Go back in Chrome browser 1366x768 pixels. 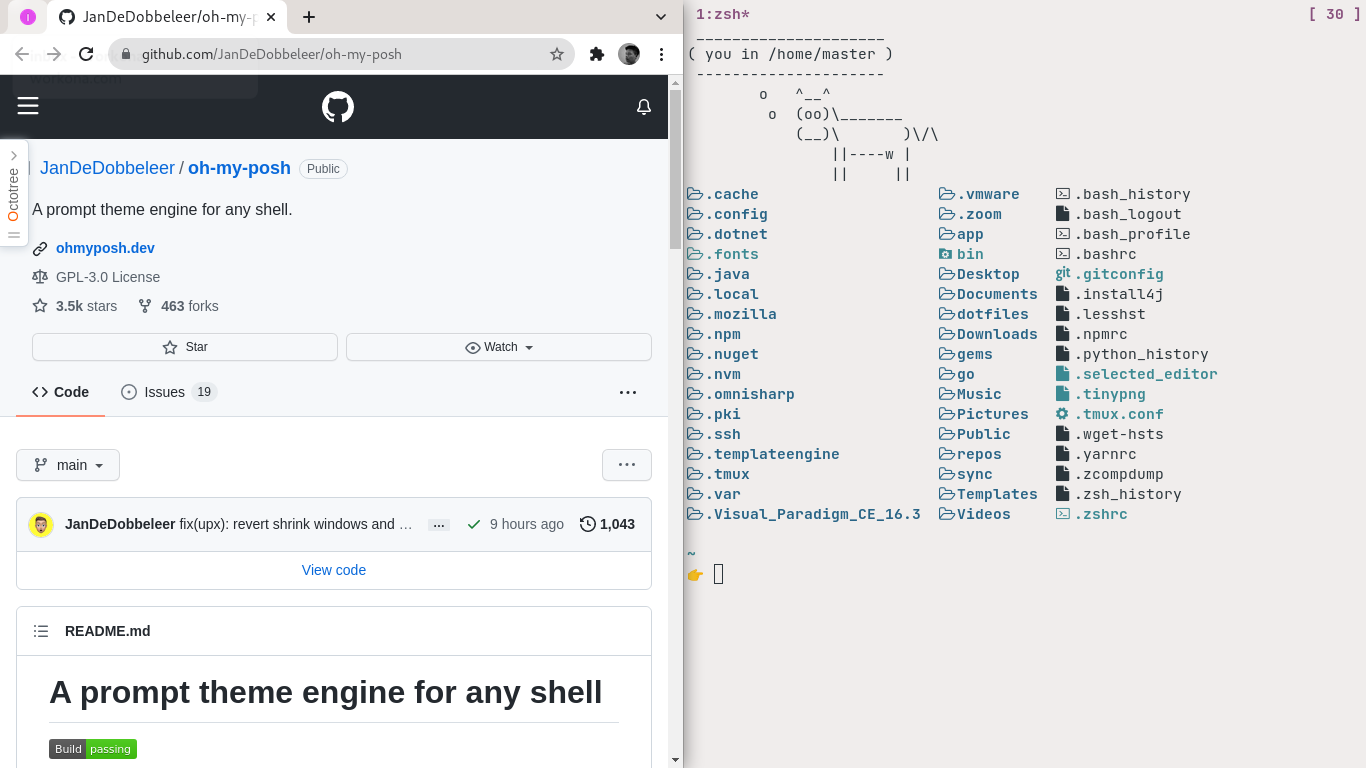coord(22,54)
